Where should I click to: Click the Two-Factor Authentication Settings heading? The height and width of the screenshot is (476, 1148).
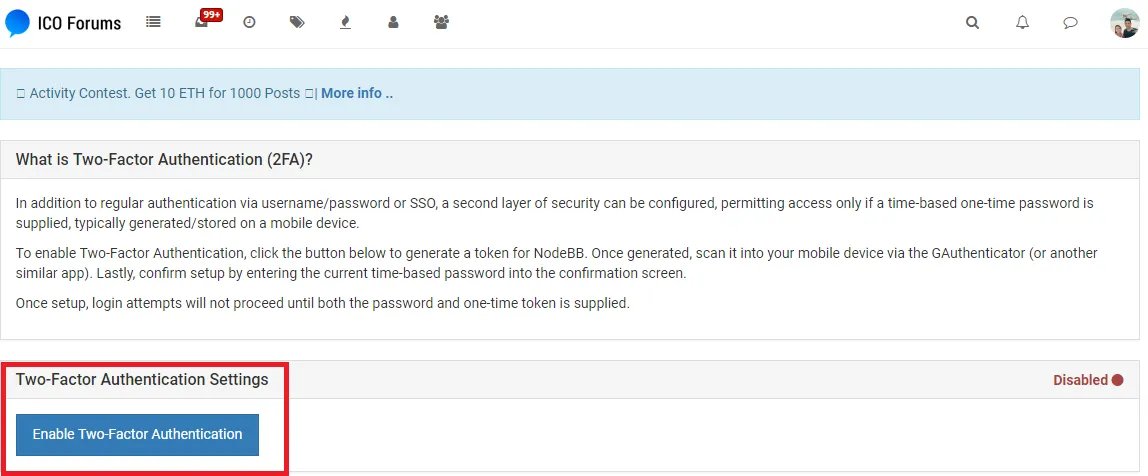click(142, 379)
